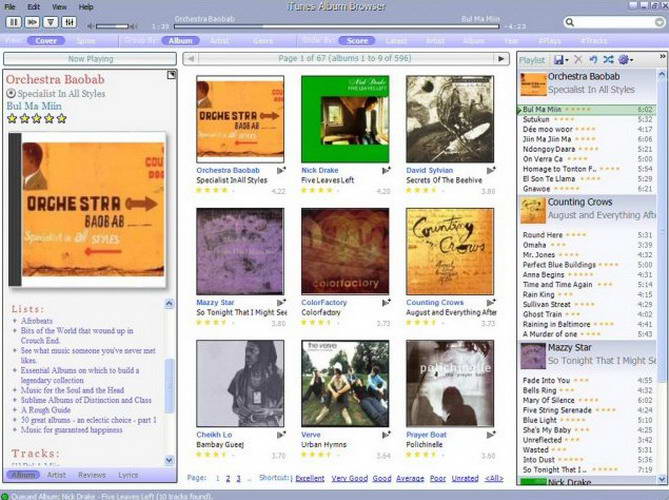Order by Latest toggle
This screenshot has width=669, height=500.
pos(396,41)
